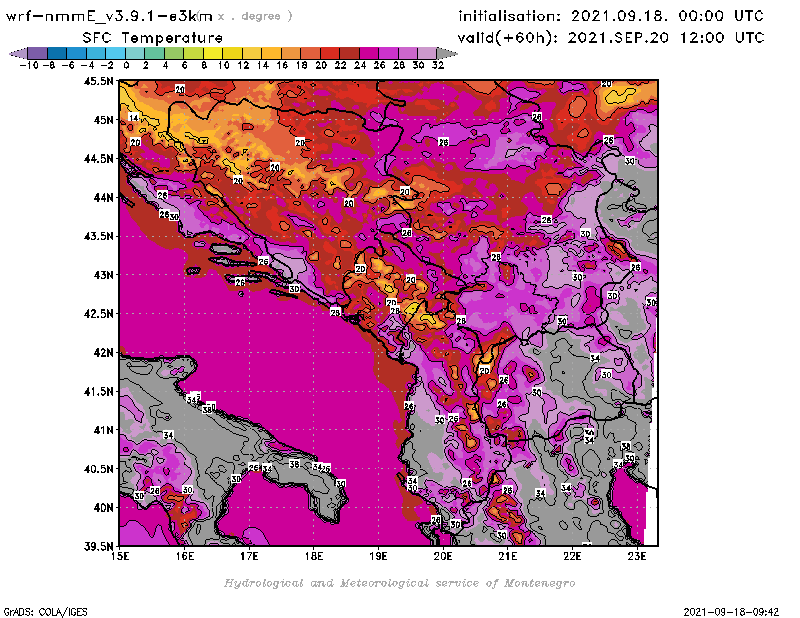Viewport: 800px width, 618px height.
Task: Click the 'GrADS: COLA/IGES' footer text
Action: click(x=45, y=612)
